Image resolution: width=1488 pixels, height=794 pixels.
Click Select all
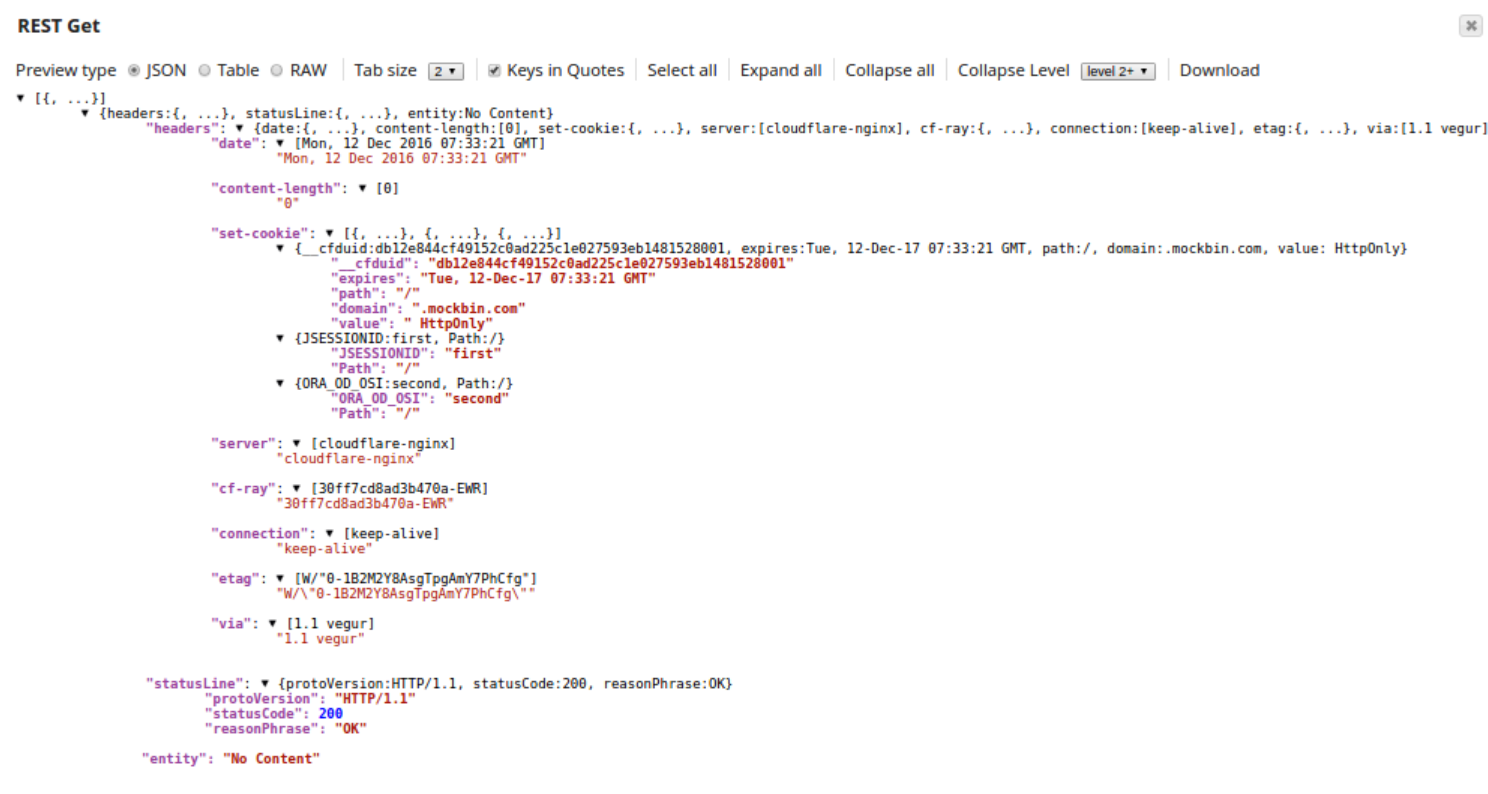[x=682, y=70]
